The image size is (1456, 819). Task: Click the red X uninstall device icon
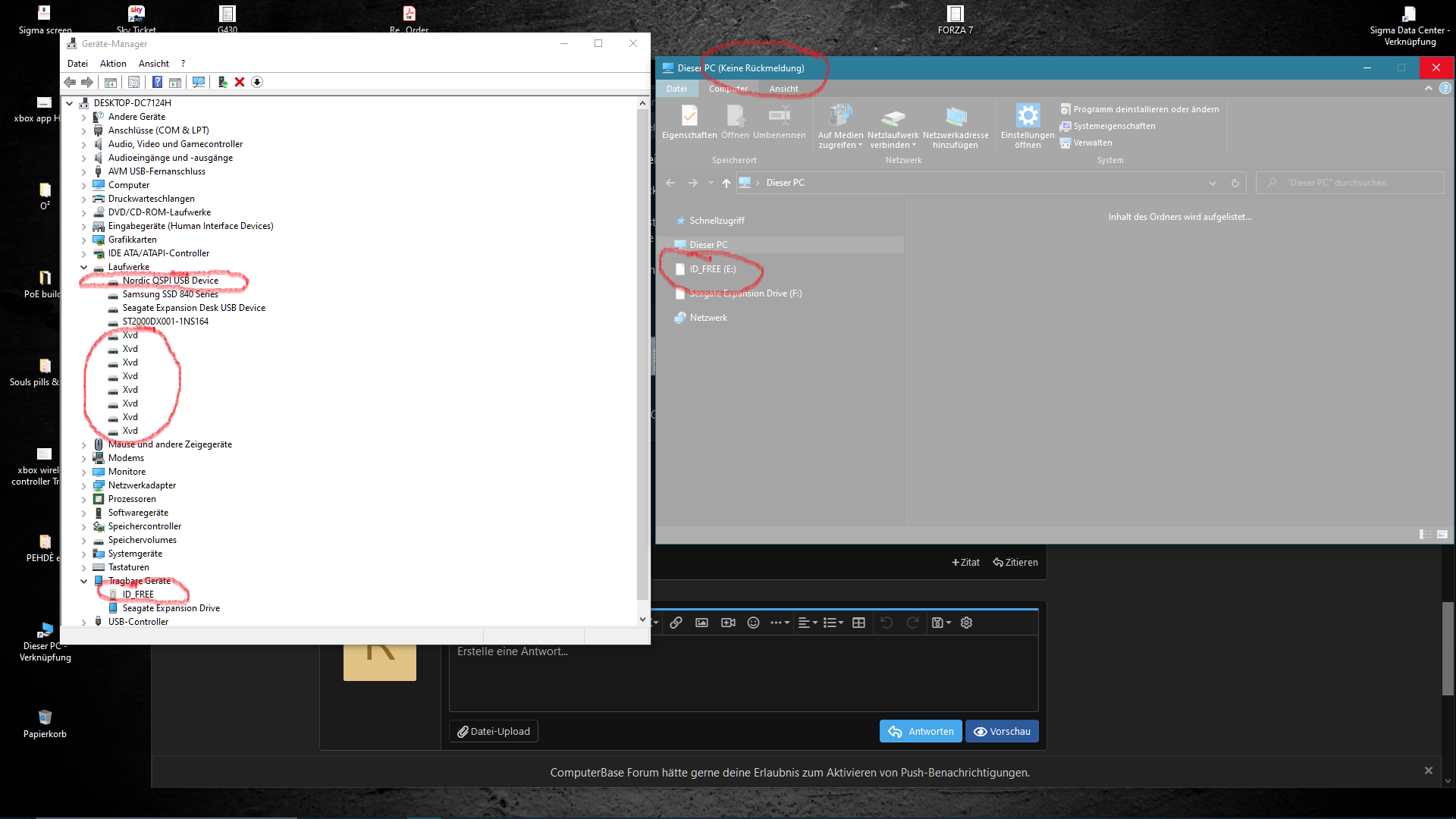240,82
